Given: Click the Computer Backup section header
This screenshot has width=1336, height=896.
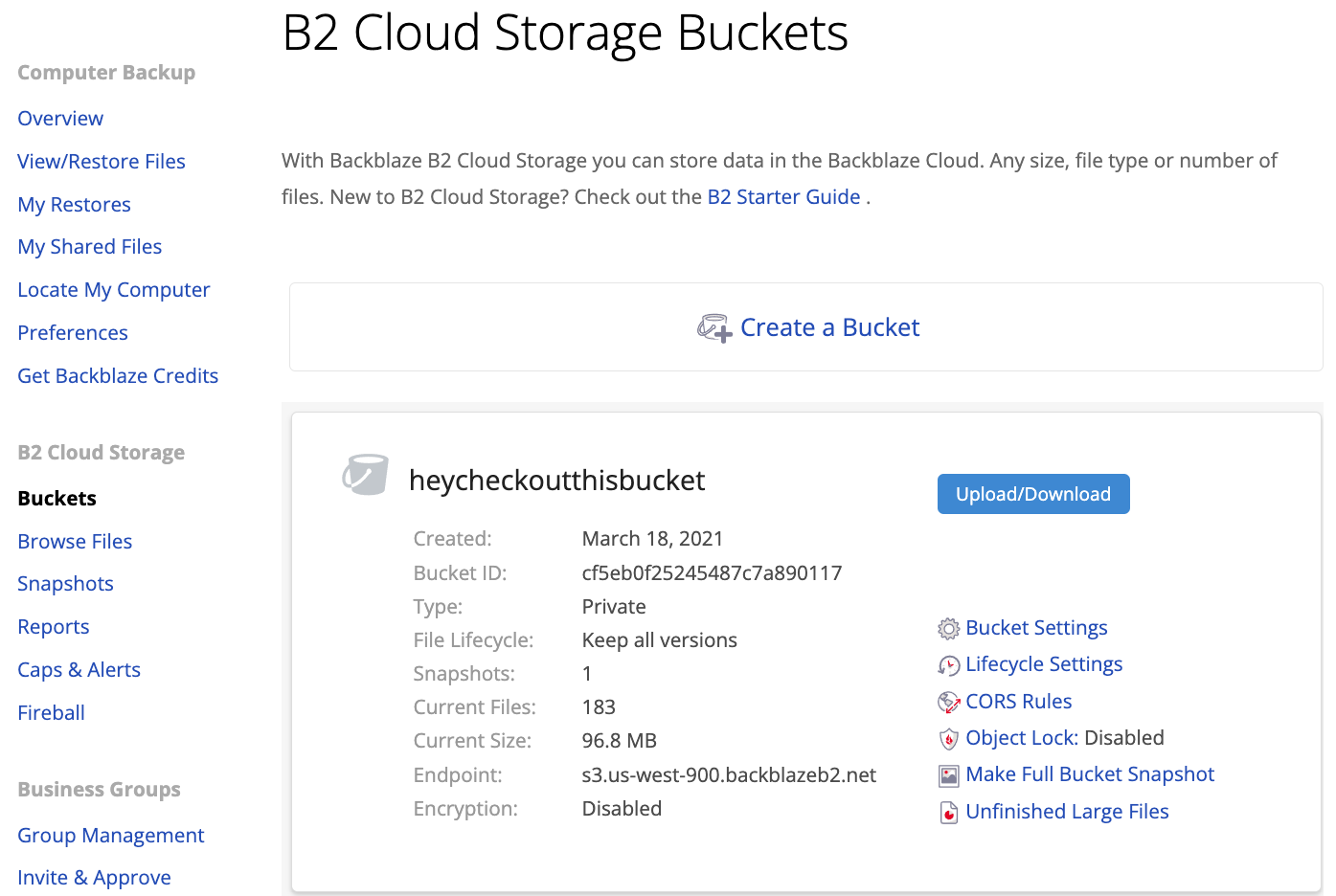Looking at the screenshot, I should point(106,73).
